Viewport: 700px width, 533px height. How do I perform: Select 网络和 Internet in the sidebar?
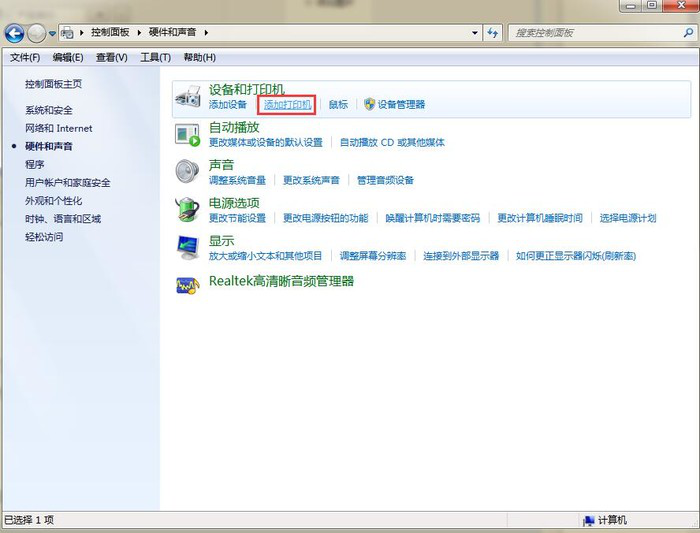pos(59,128)
